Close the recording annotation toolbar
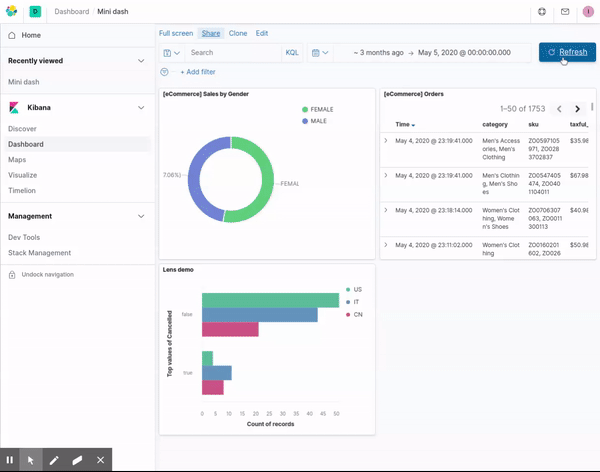This screenshot has width=600, height=472. click(x=100, y=460)
